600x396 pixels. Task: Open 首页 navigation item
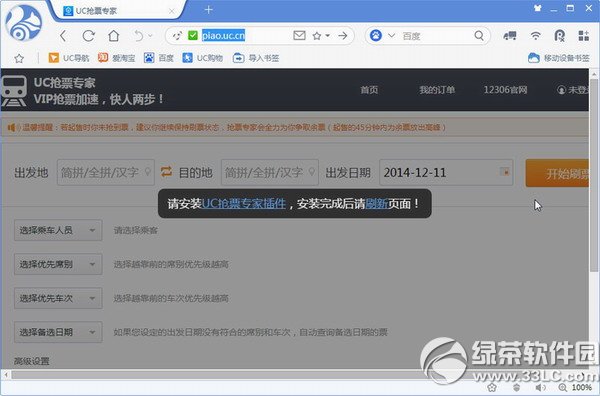pyautogui.click(x=369, y=90)
